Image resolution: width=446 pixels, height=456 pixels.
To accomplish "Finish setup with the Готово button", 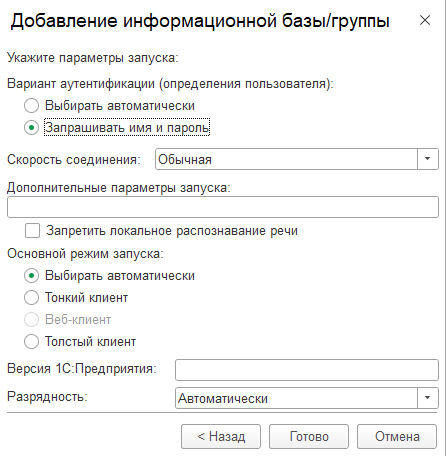I will (x=309, y=436).
